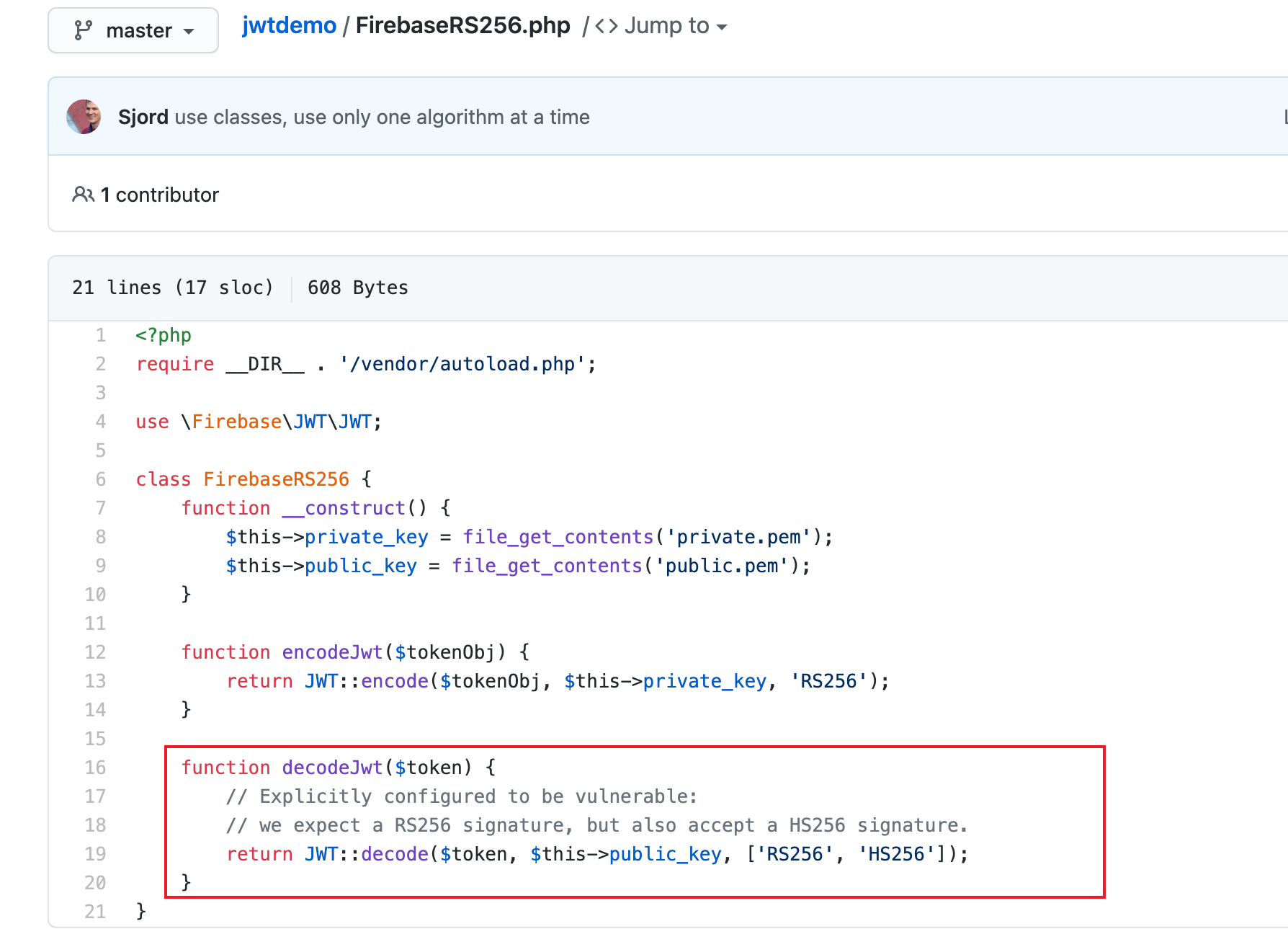Open the jwtdemo repository link
The height and width of the screenshot is (947, 1288).
tap(289, 25)
